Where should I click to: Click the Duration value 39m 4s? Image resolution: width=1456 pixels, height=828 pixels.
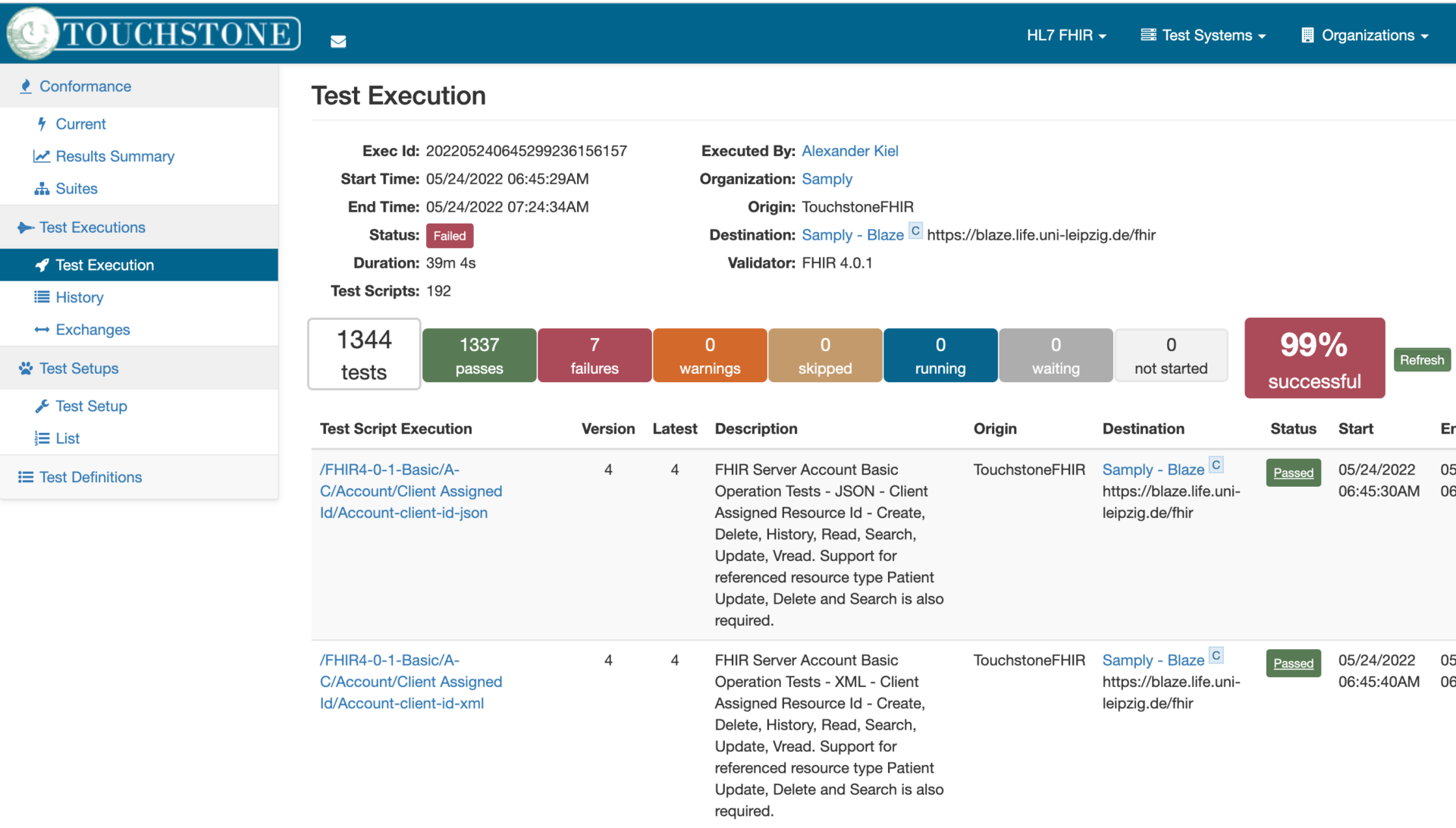[450, 263]
